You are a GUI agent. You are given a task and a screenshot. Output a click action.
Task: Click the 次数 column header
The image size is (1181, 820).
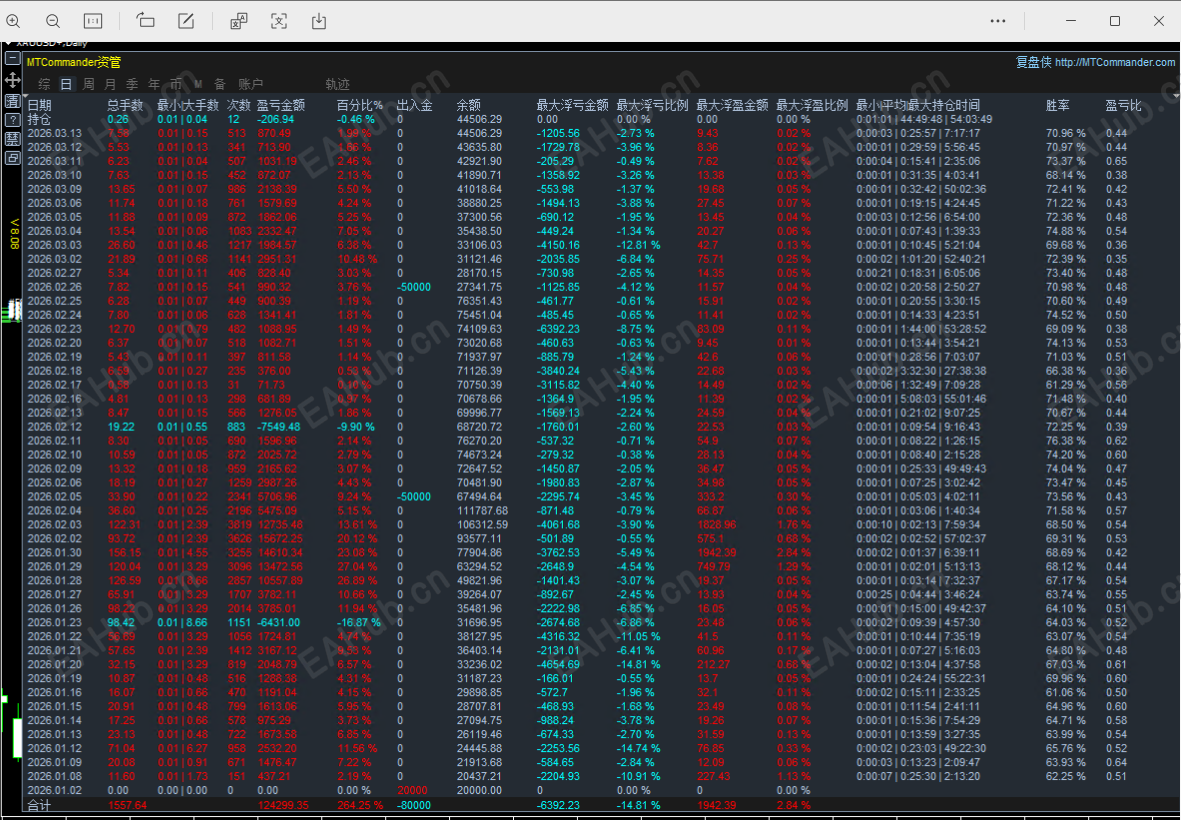coord(239,105)
